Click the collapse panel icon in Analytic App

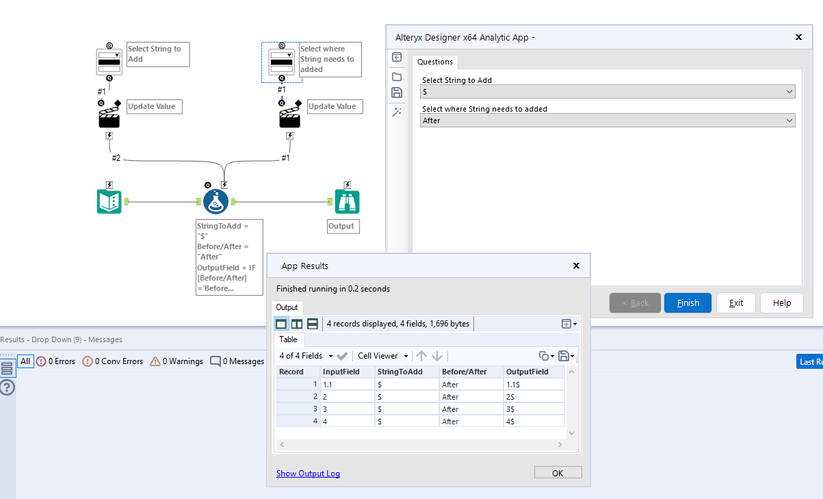(397, 57)
